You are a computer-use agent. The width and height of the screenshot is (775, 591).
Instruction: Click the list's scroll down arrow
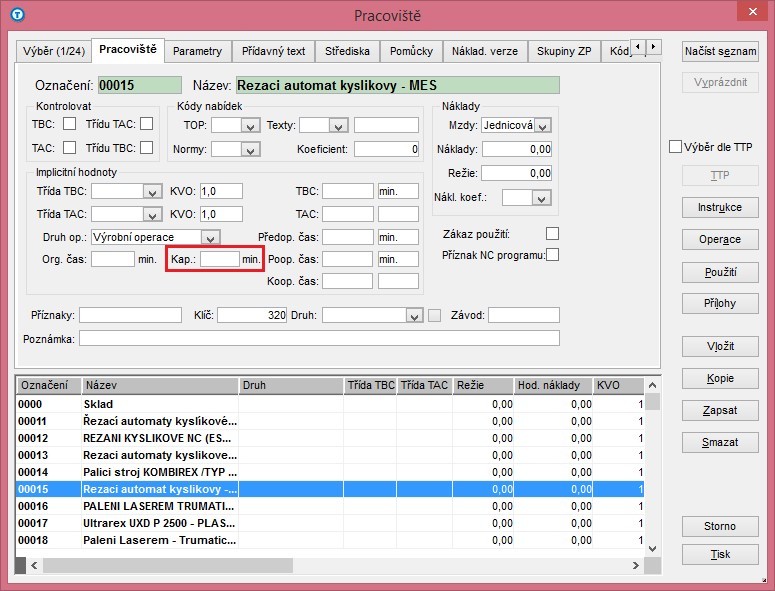[652, 549]
